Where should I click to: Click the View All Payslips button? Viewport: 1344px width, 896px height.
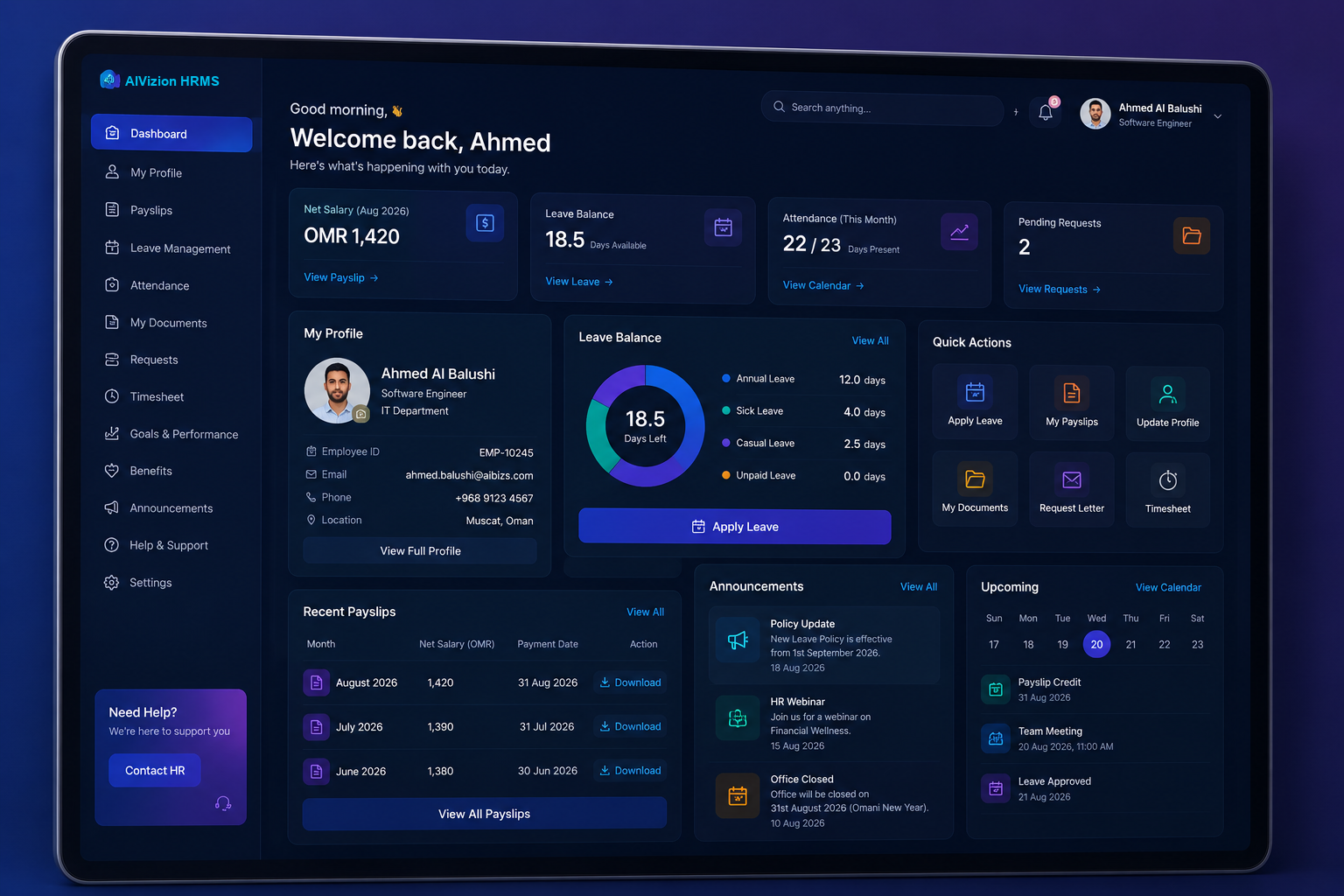click(x=484, y=814)
